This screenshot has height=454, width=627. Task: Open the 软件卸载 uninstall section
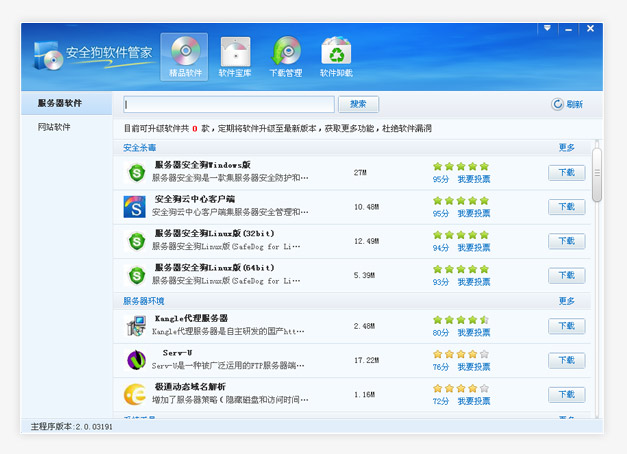(x=336, y=56)
